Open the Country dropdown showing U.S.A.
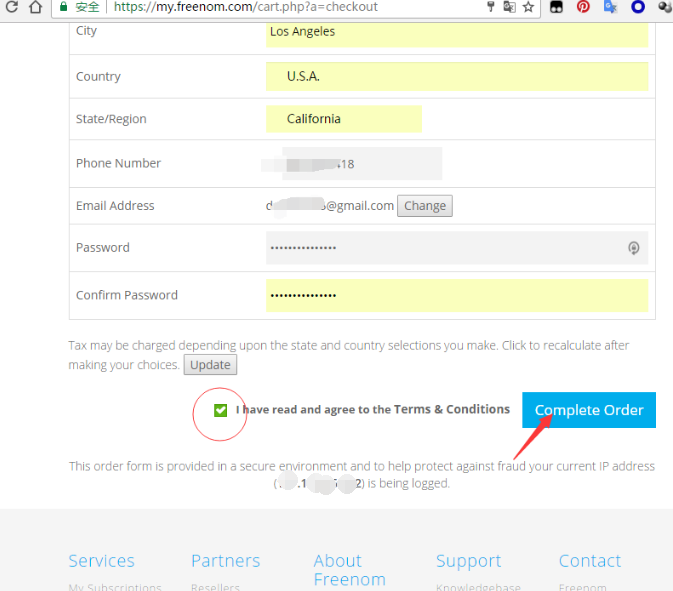Image resolution: width=673 pixels, height=591 pixels. pyautogui.click(x=457, y=76)
